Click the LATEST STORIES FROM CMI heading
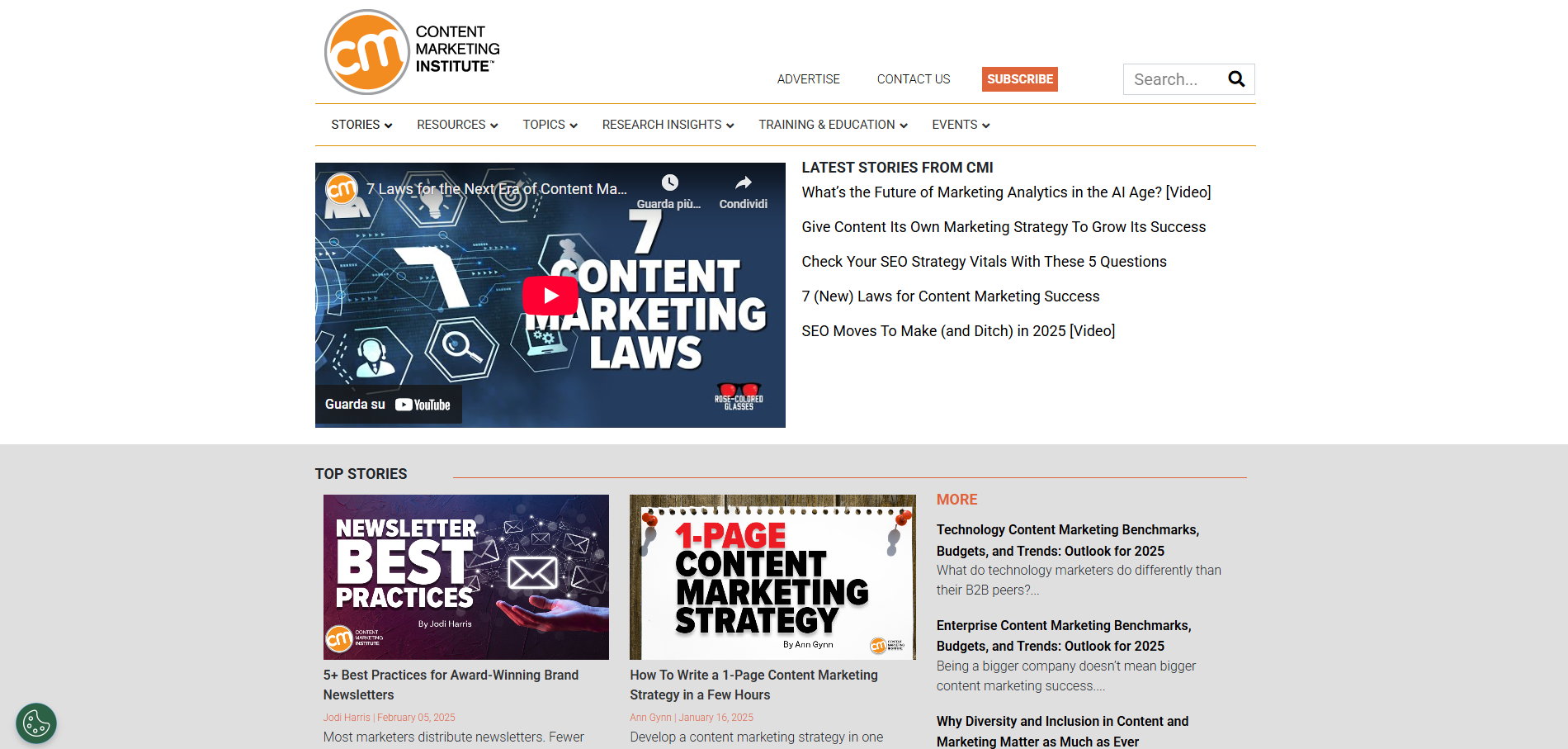The width and height of the screenshot is (1568, 749). pos(897,168)
